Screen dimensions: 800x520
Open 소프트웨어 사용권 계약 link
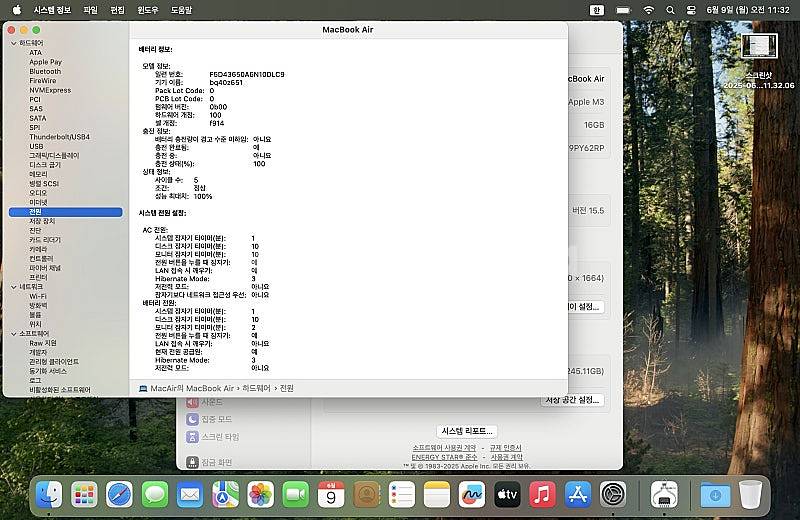pos(444,448)
